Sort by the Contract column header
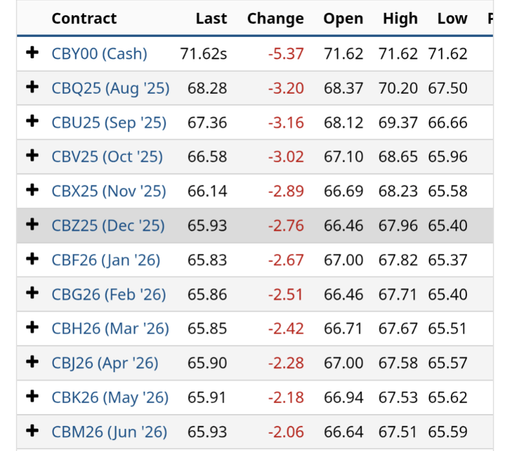This screenshot has width=510, height=451. (x=84, y=18)
